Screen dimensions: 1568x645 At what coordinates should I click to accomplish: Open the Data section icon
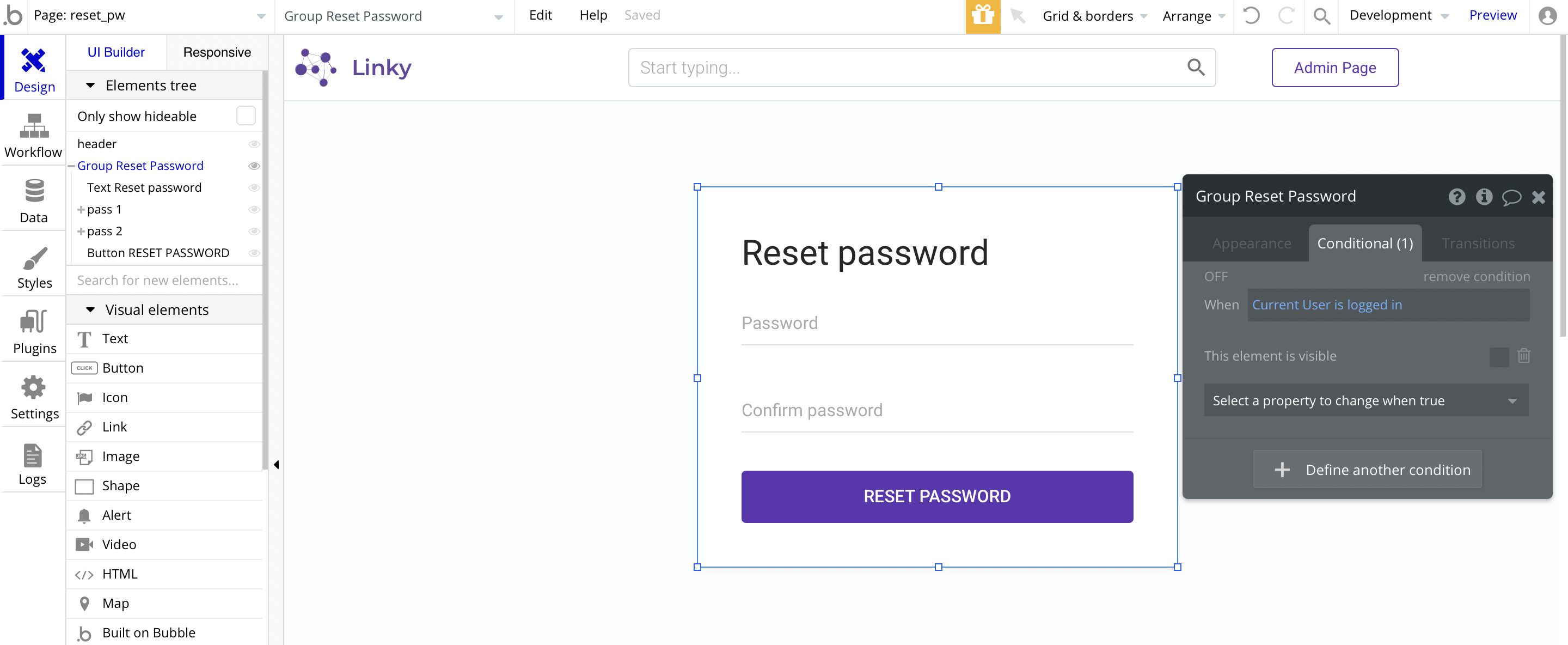tap(33, 191)
